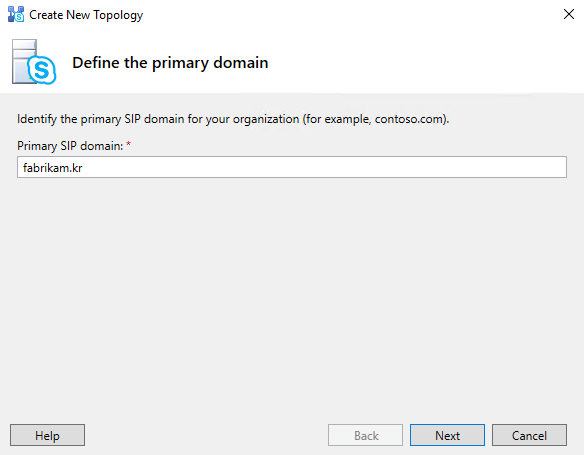The image size is (584, 455).
Task: Click the "Create New Topology" window title
Action: pyautogui.click(x=86, y=15)
